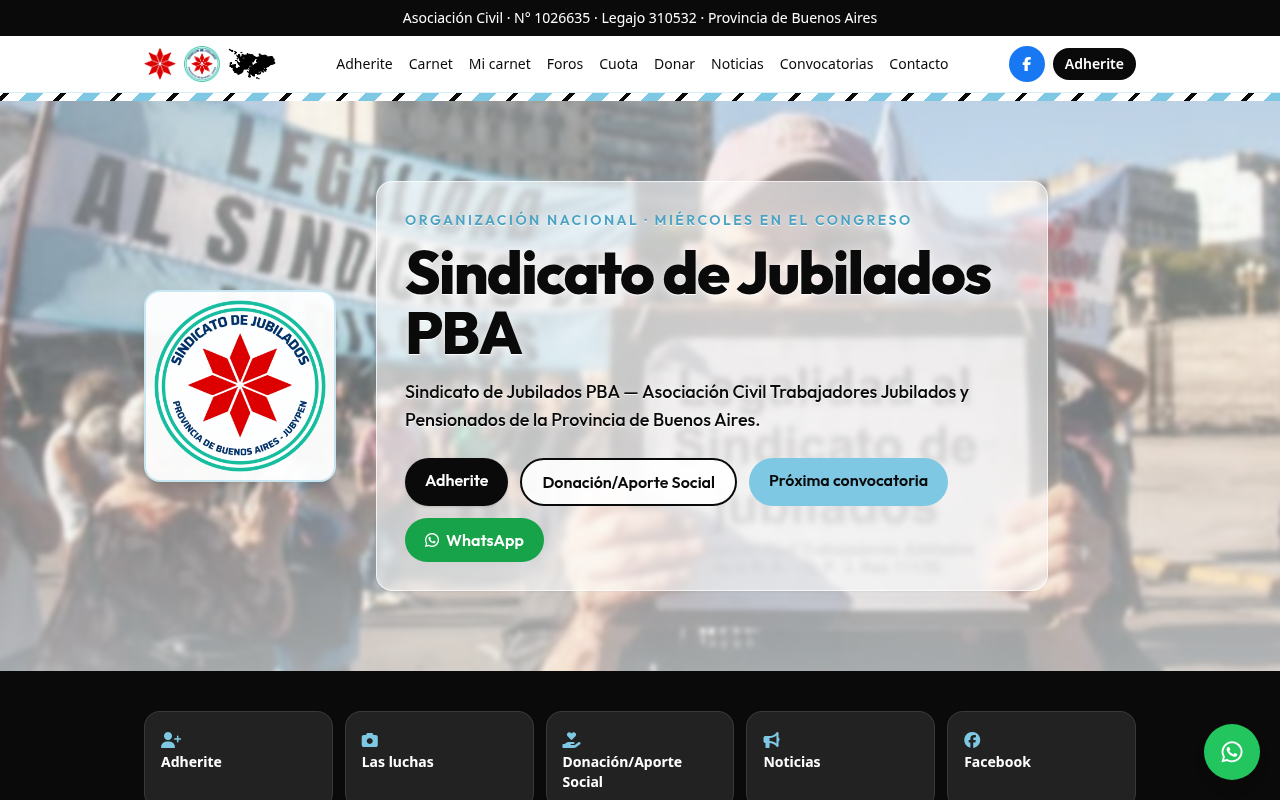Click the description paragraph starting 'Sindicato de Jubilados PBA —'
This screenshot has height=800, width=1280.
(x=687, y=406)
